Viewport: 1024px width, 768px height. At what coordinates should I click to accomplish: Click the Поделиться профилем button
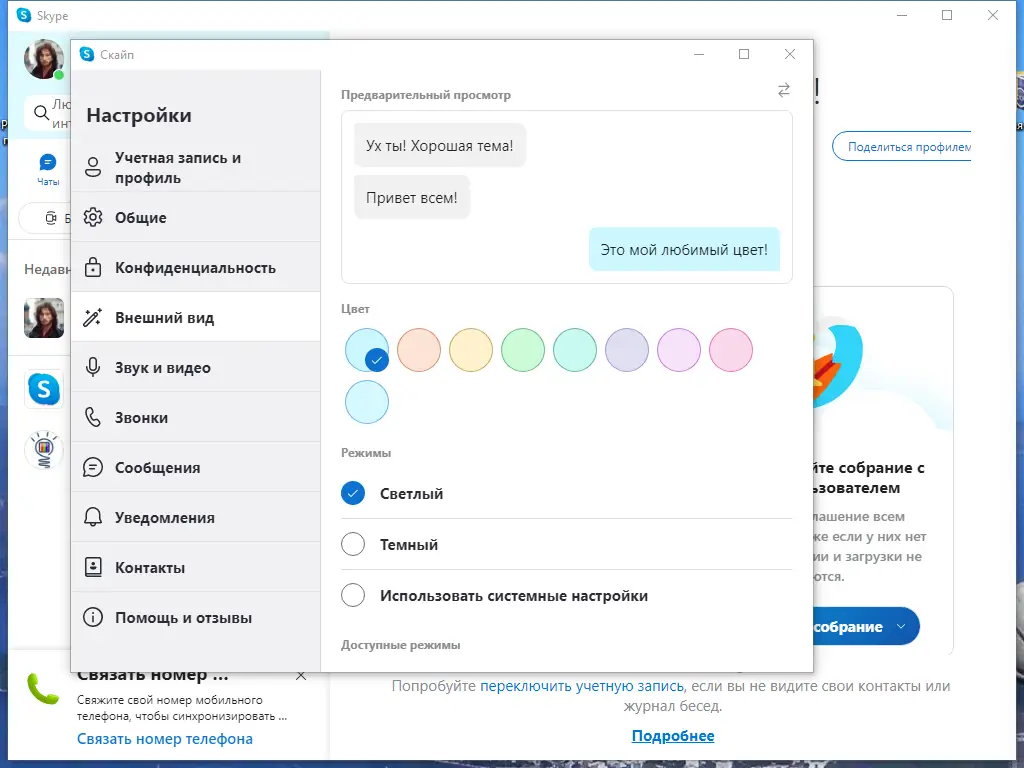[x=902, y=147]
